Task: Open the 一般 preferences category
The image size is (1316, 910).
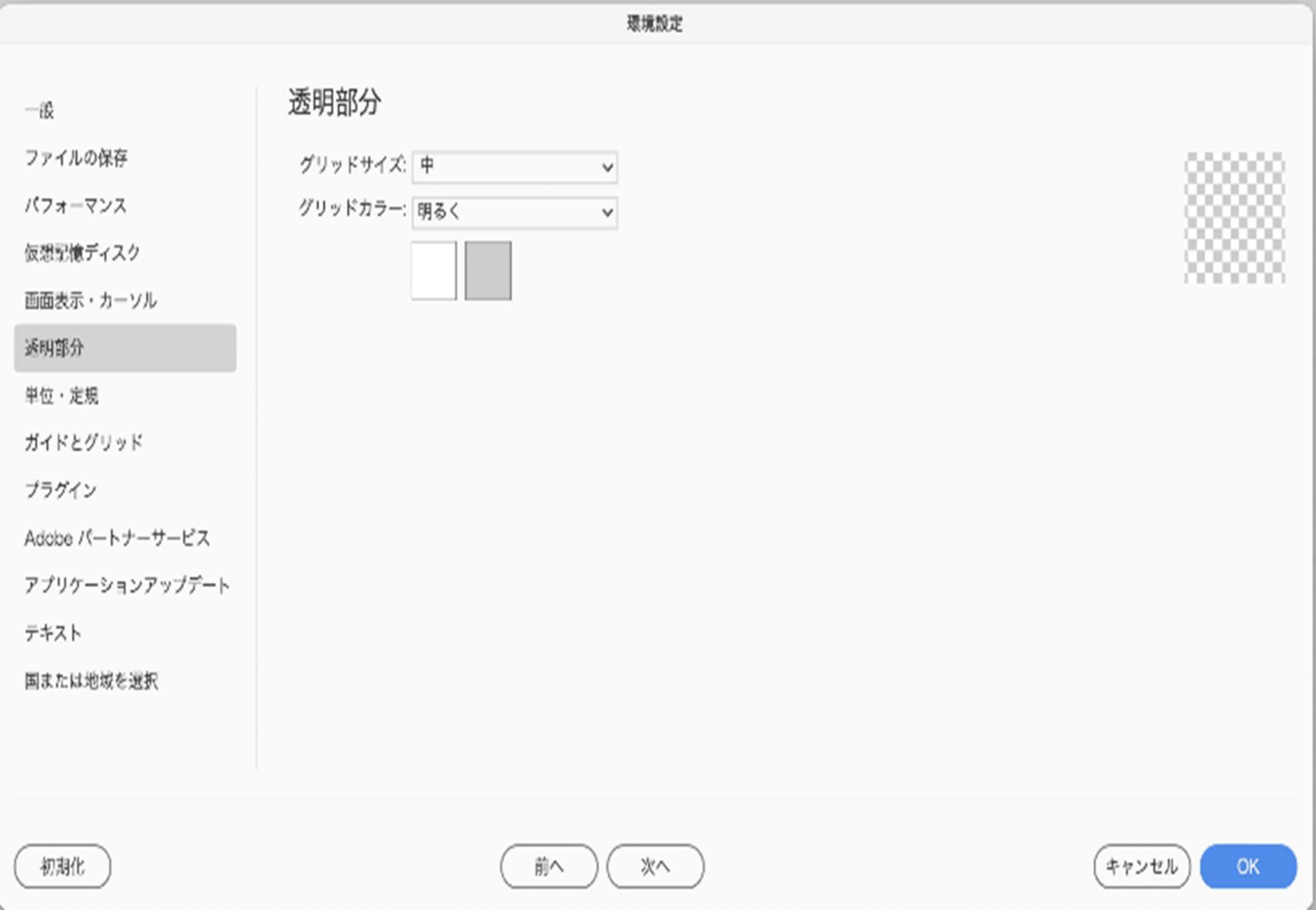Action: 39,110
